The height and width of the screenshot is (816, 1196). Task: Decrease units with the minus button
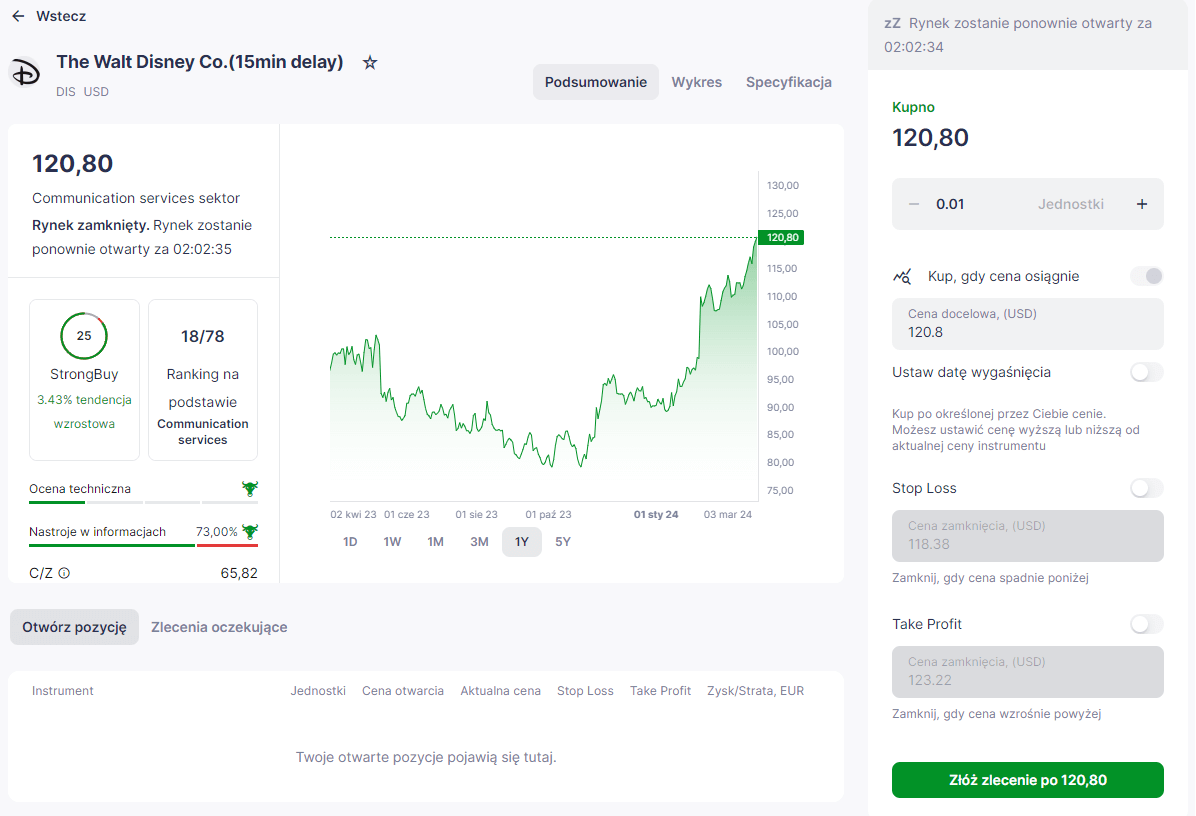pyautogui.click(x=914, y=204)
